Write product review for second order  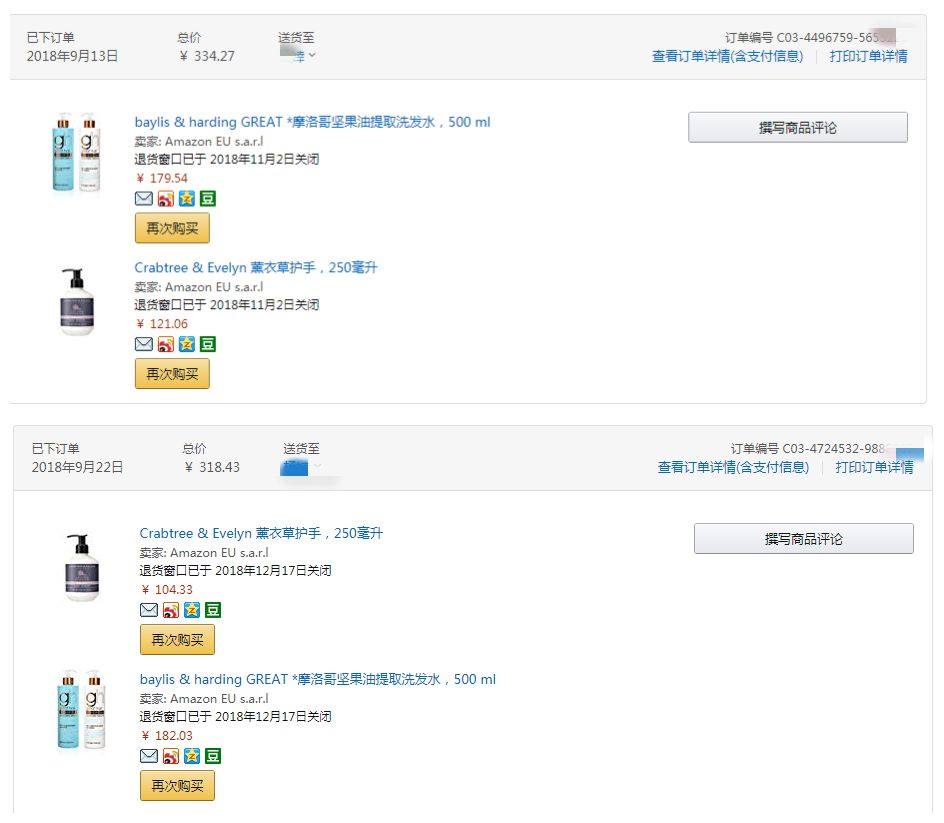pos(804,539)
